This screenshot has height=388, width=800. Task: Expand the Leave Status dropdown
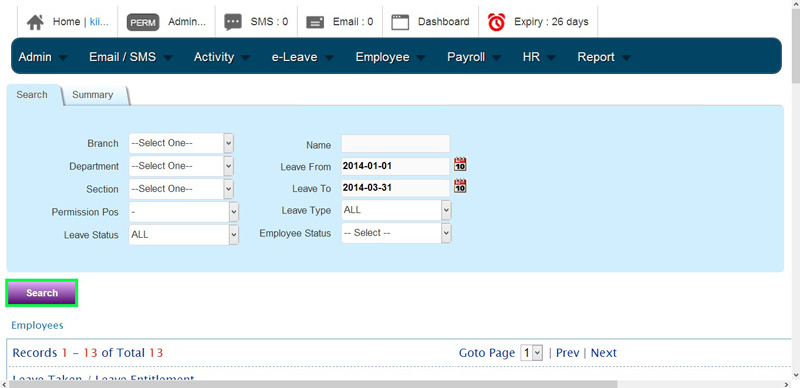[x=184, y=235]
